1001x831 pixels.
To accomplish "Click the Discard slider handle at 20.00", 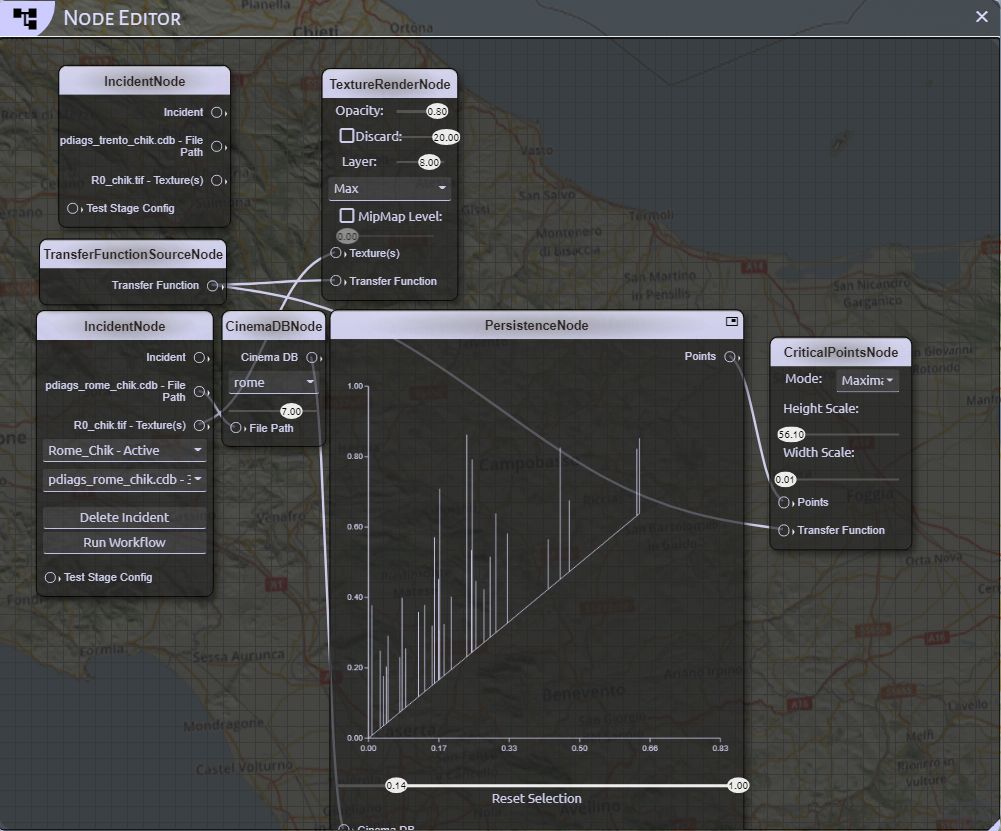I will point(446,137).
